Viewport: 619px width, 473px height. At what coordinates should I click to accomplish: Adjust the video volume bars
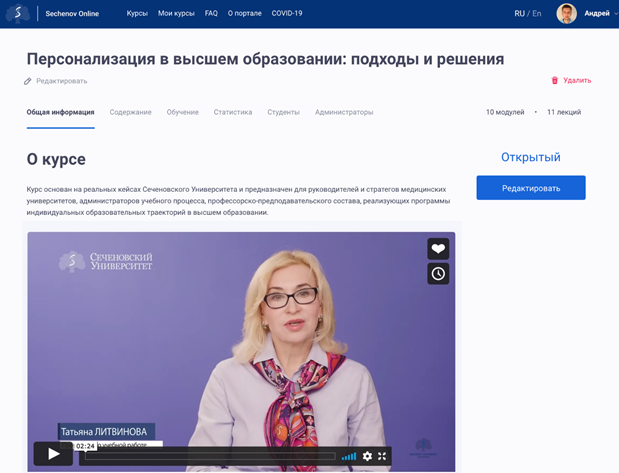[349, 456]
